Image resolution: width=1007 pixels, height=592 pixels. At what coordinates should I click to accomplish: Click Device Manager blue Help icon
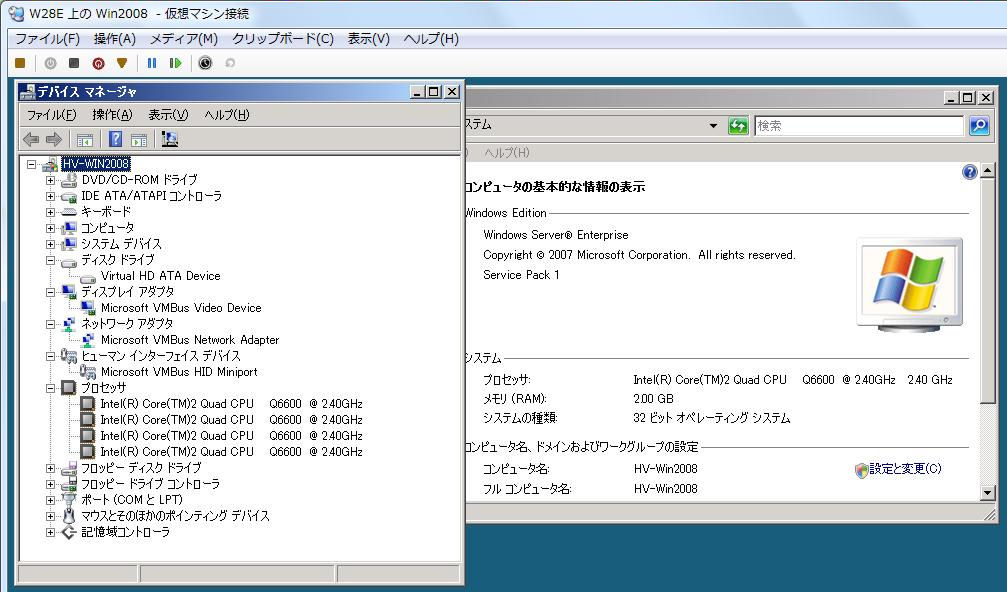116,139
